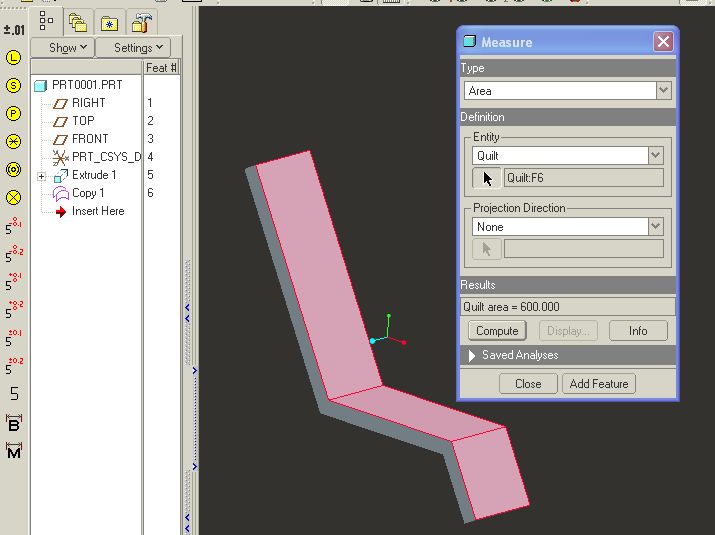Open the Settings dropdown menu
The height and width of the screenshot is (535, 715).
coord(133,47)
